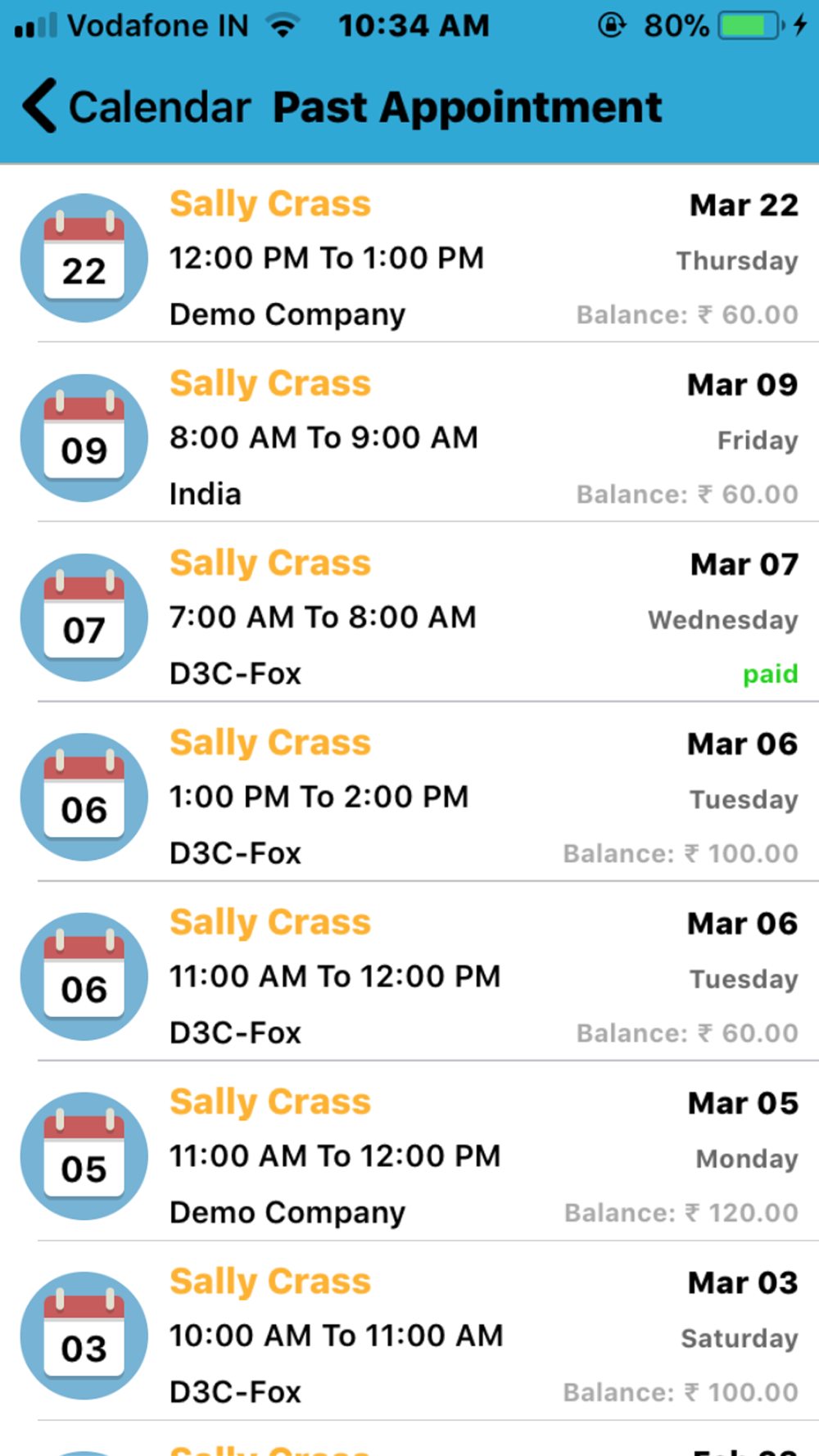Tap the Past Appointment title
Image resolution: width=819 pixels, height=1456 pixels.
click(x=467, y=107)
